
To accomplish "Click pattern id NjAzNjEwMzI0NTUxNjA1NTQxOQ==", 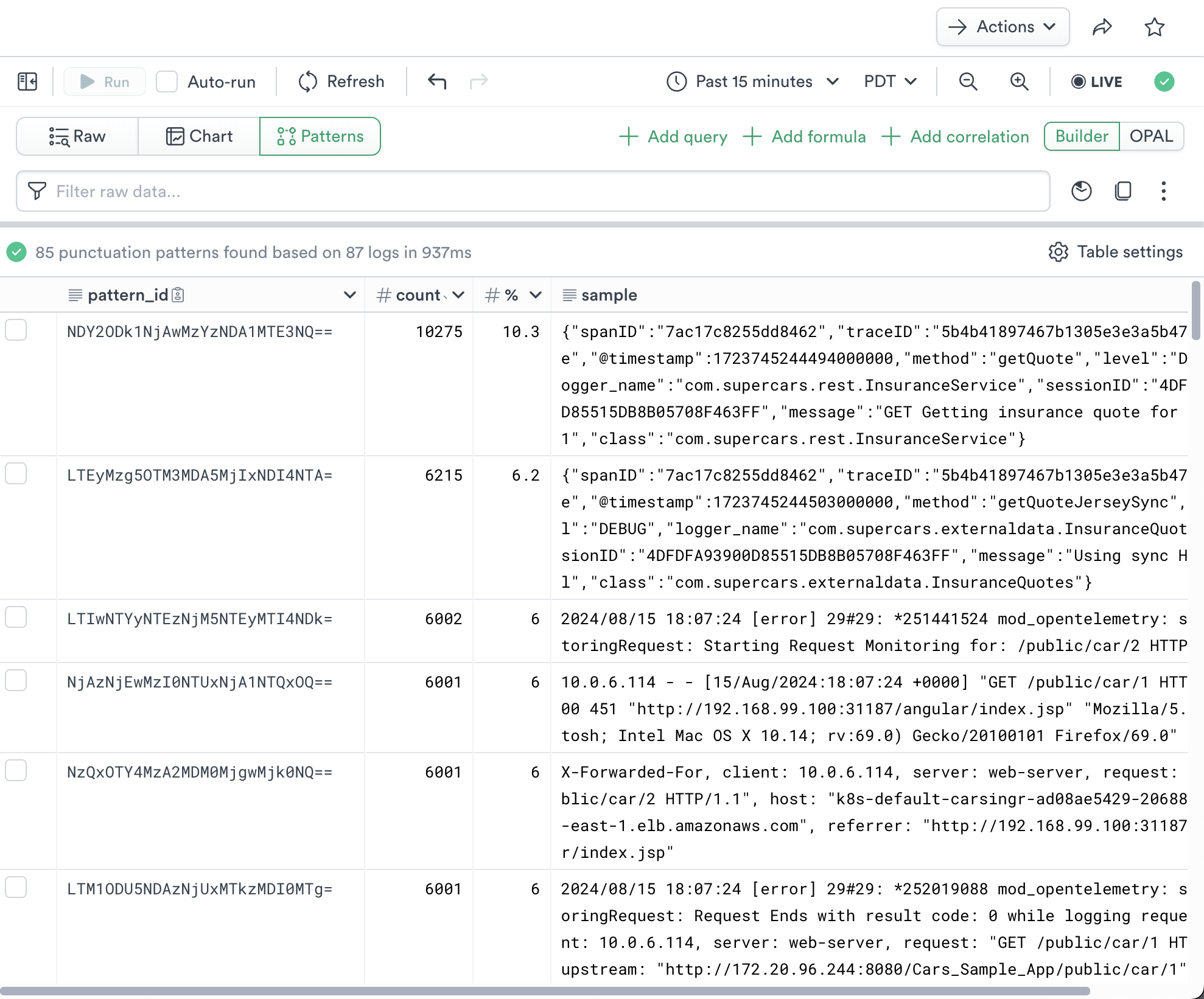I will point(200,682).
